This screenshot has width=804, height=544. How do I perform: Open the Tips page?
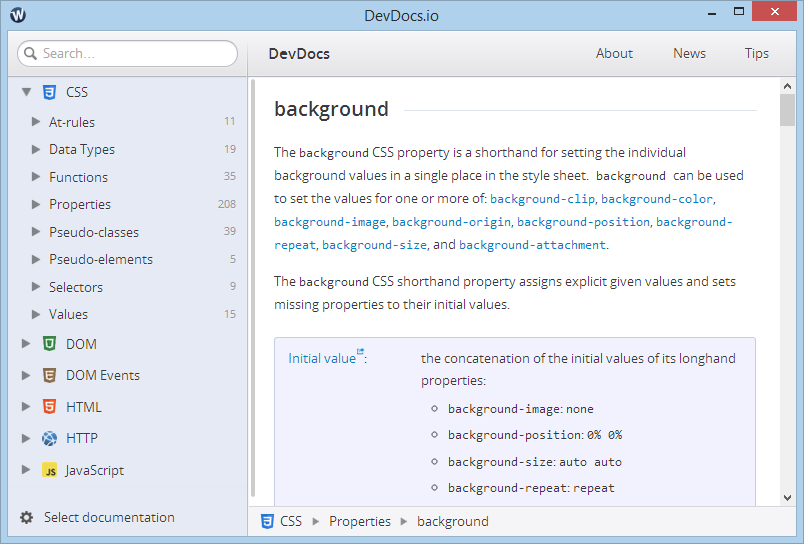[756, 53]
